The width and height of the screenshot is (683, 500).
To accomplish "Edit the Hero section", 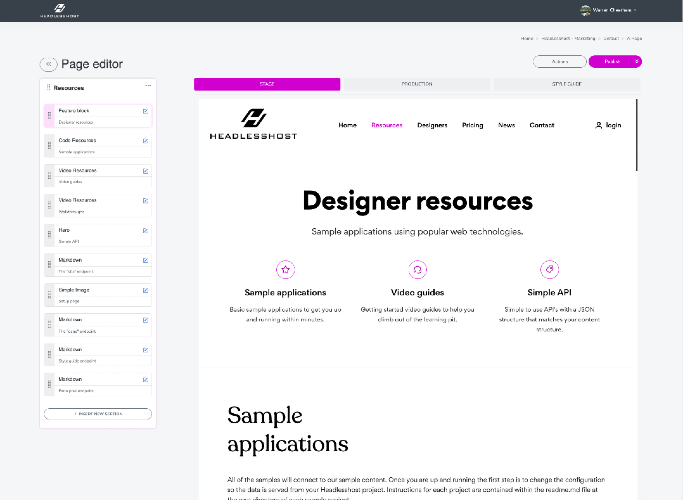I will 145,230.
